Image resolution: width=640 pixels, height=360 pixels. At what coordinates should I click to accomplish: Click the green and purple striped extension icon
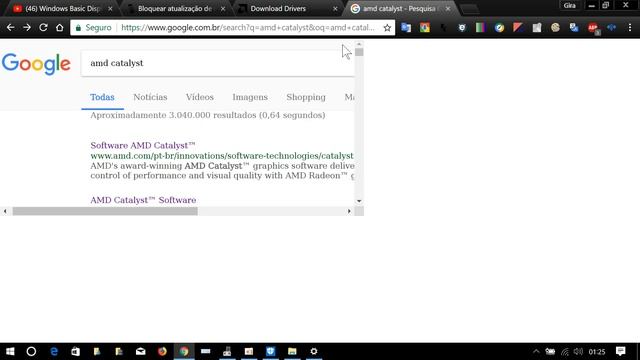coord(480,27)
